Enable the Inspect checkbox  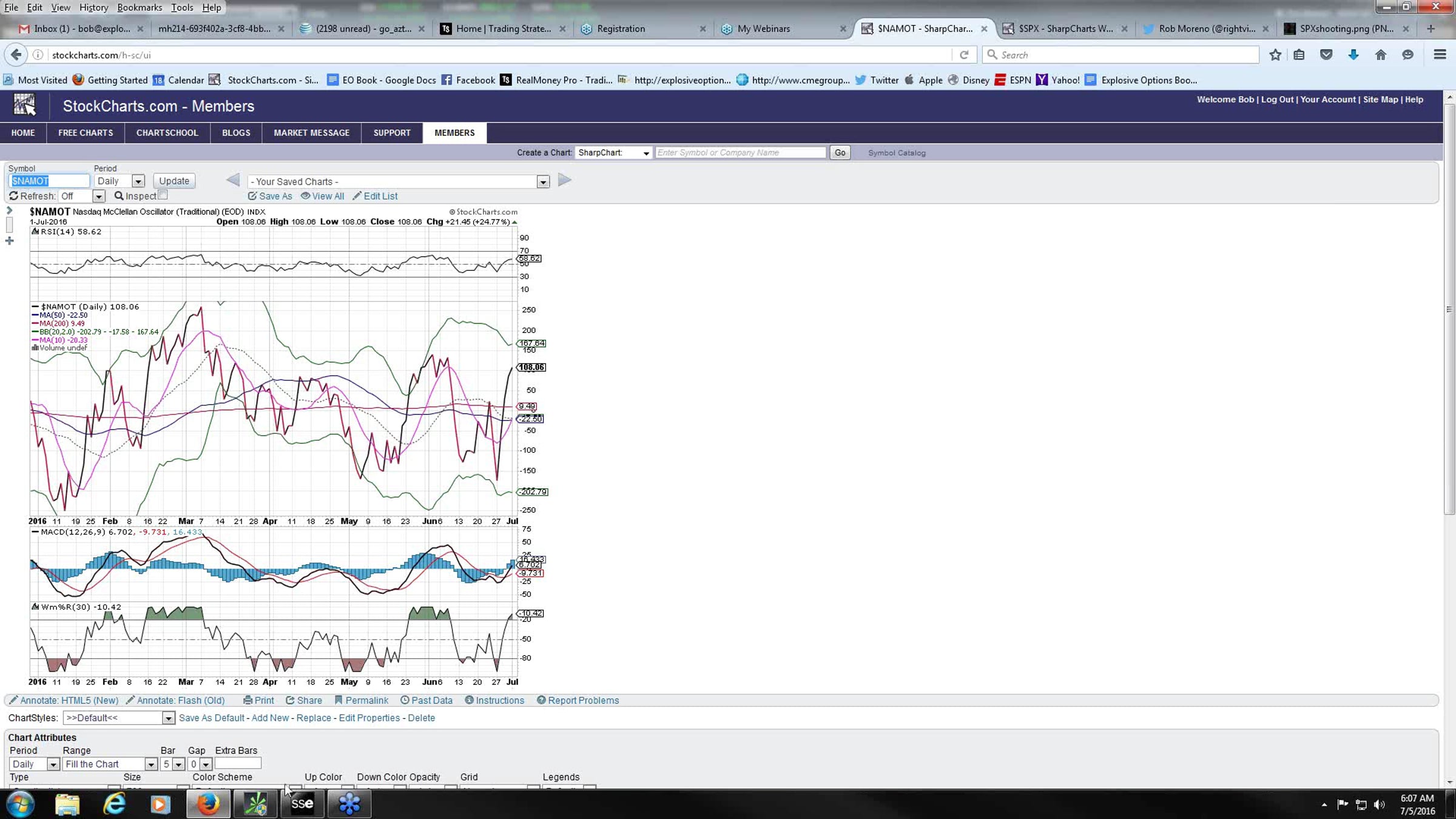pyautogui.click(x=163, y=195)
